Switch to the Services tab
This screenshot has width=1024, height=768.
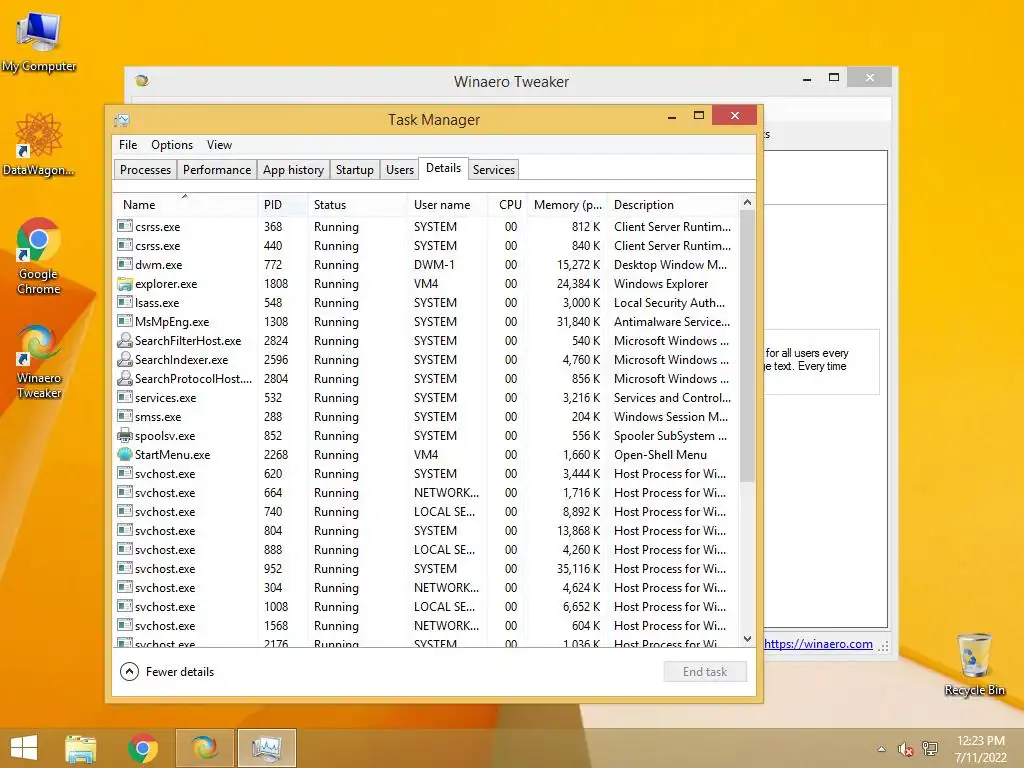pos(494,170)
